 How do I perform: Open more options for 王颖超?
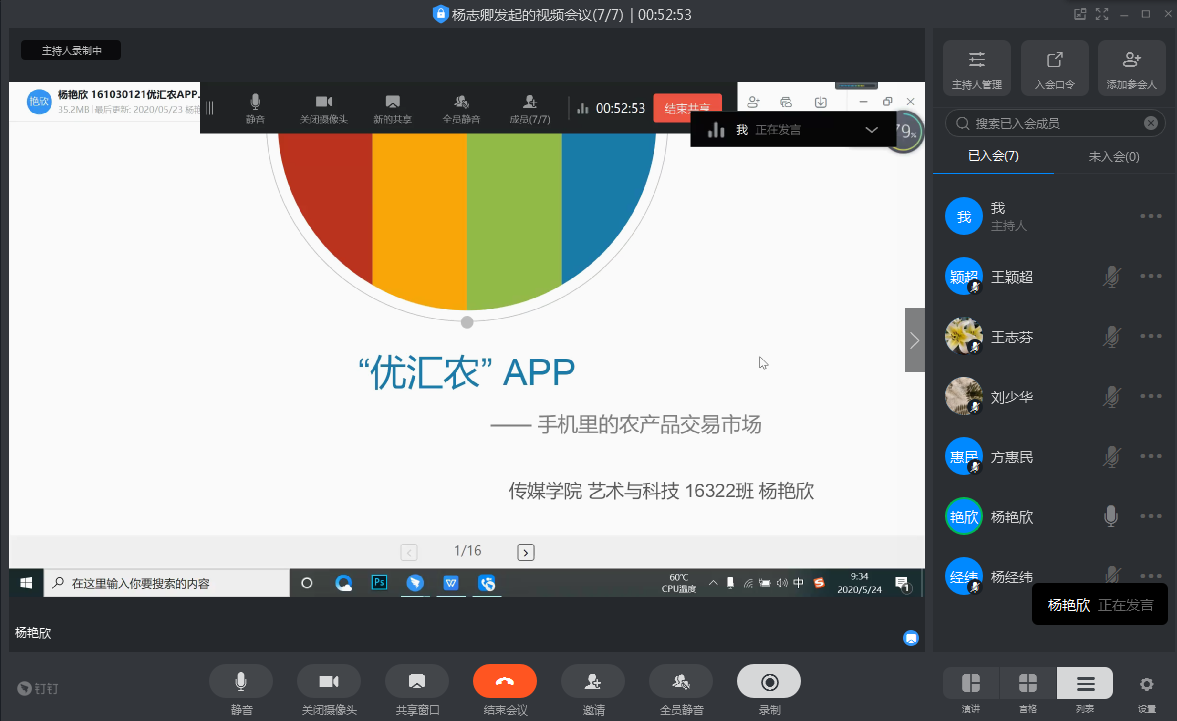(1151, 276)
